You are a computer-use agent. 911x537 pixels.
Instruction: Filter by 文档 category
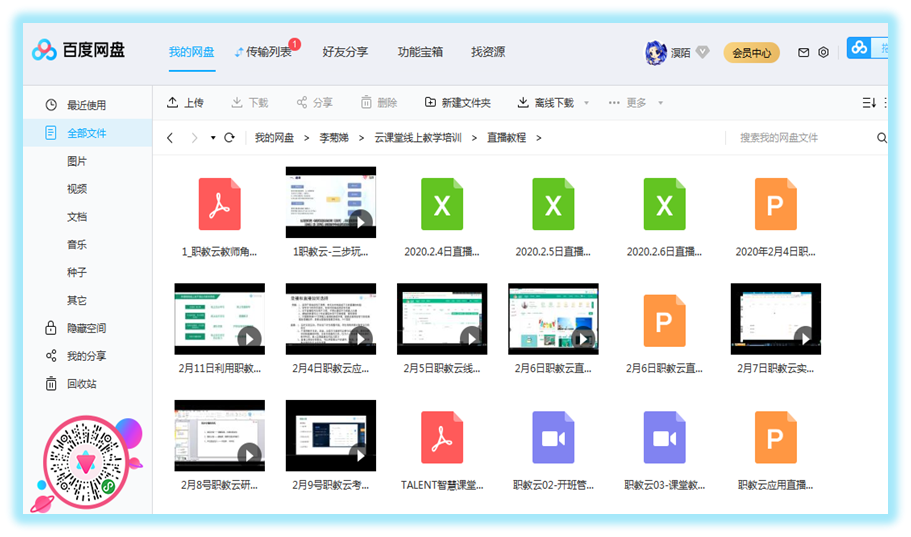coord(77,217)
